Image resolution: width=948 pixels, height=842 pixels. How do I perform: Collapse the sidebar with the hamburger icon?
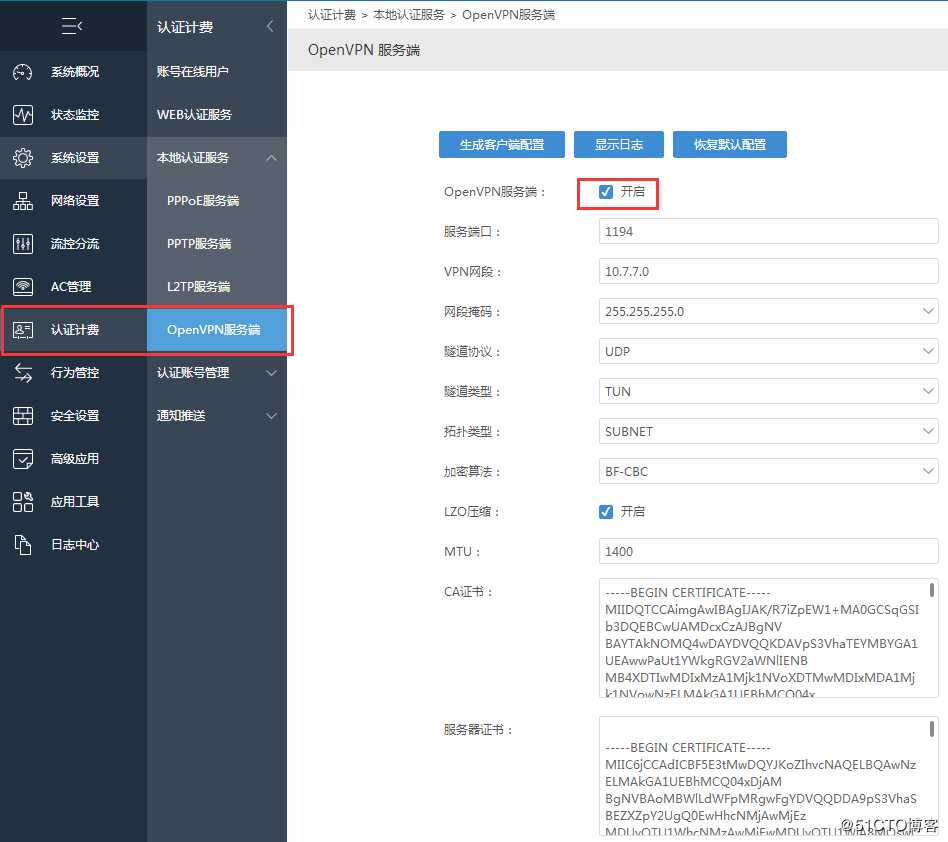click(x=72, y=26)
